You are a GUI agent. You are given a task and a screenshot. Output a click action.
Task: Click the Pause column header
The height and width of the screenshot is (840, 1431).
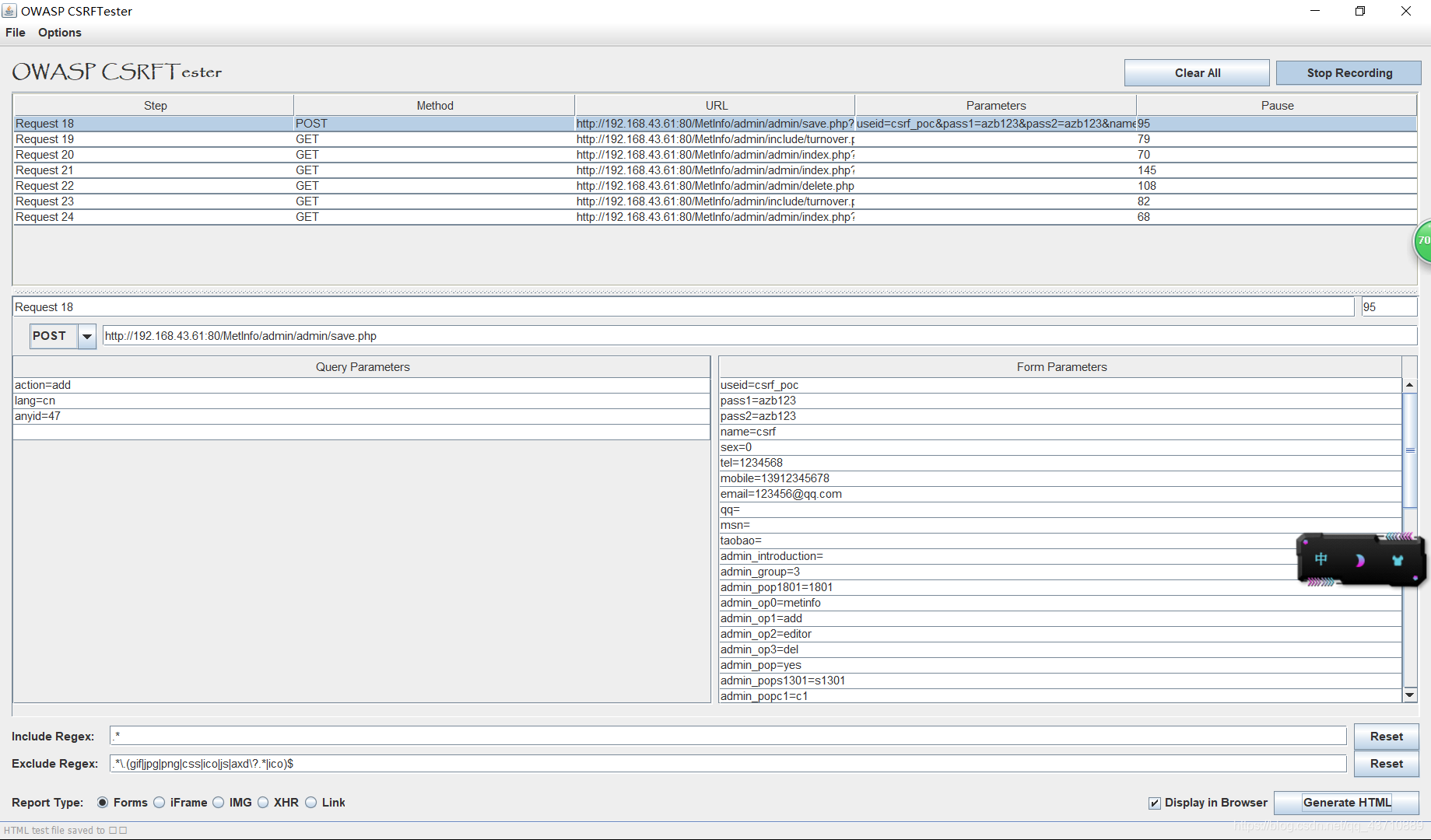[x=1277, y=106]
